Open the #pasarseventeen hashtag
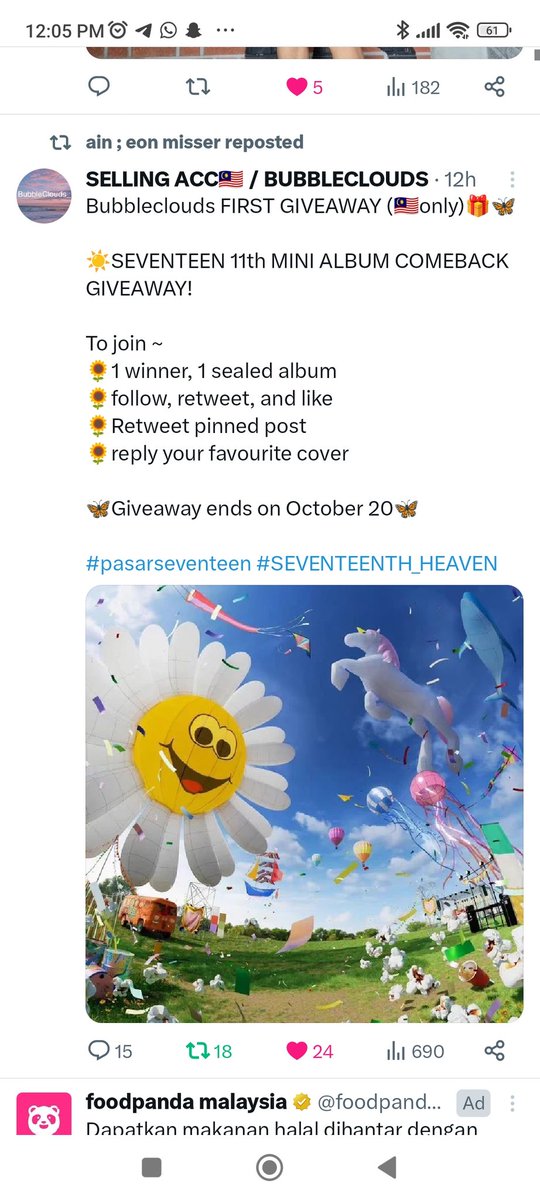 click(168, 563)
